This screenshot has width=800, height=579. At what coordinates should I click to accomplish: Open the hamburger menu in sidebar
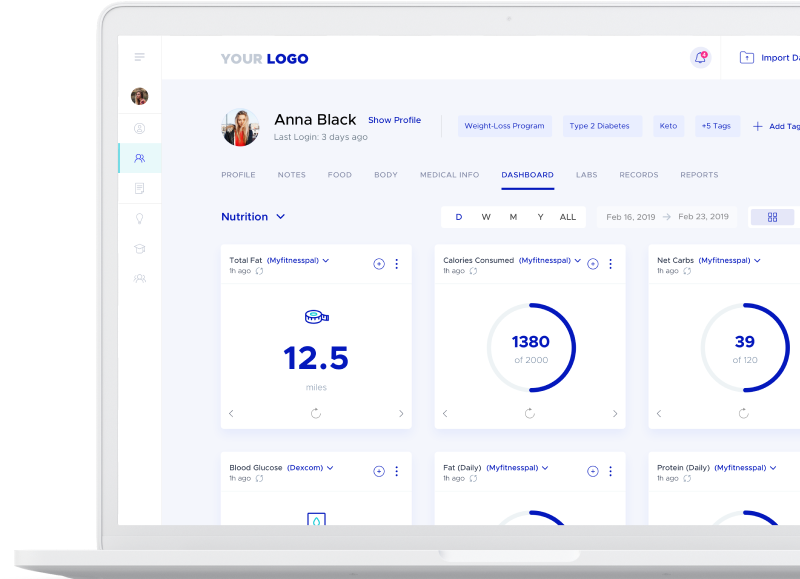coord(139,57)
